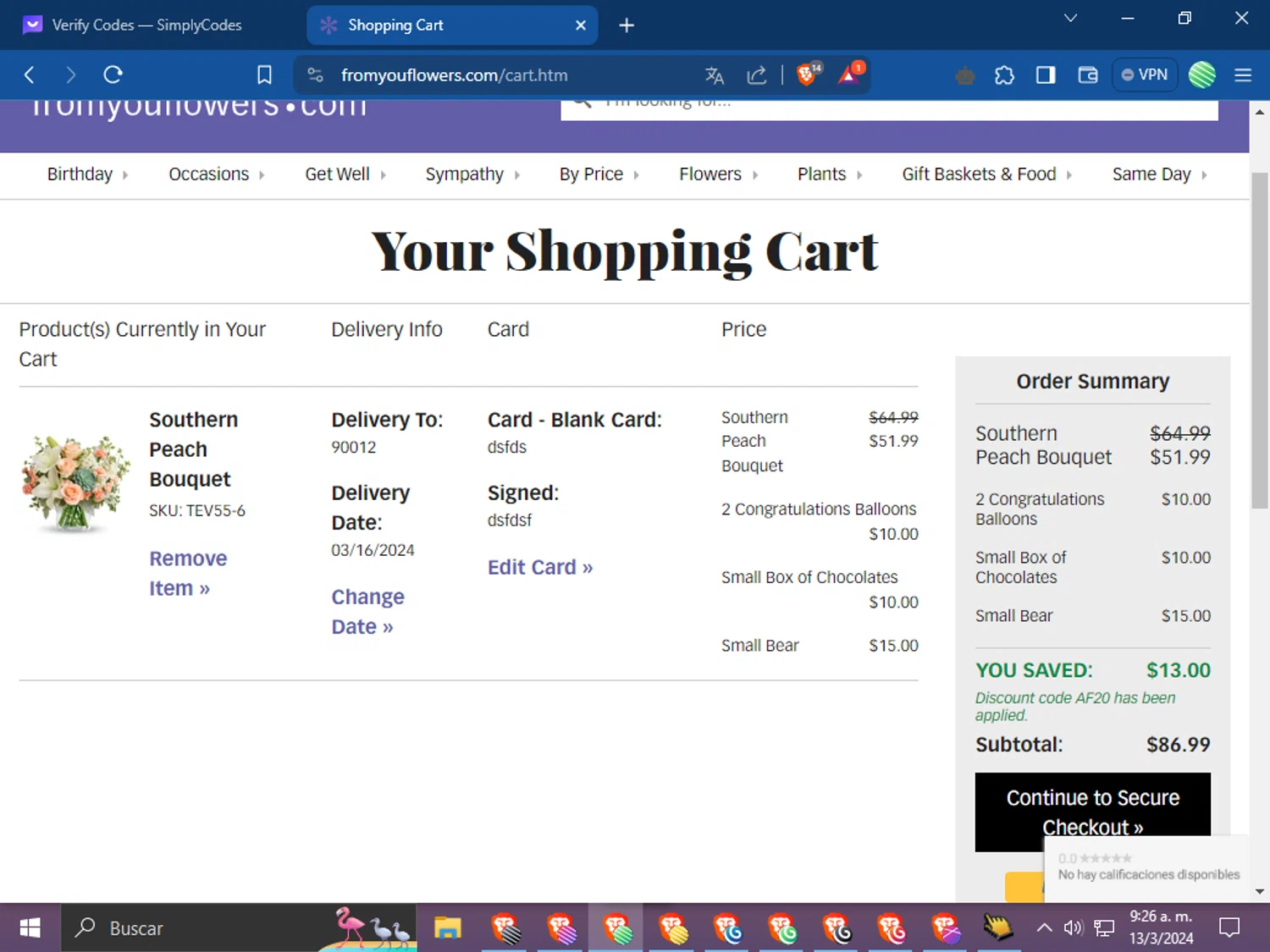Show hidden system tray icons
Viewport: 1270px width, 952px height.
point(1045,928)
